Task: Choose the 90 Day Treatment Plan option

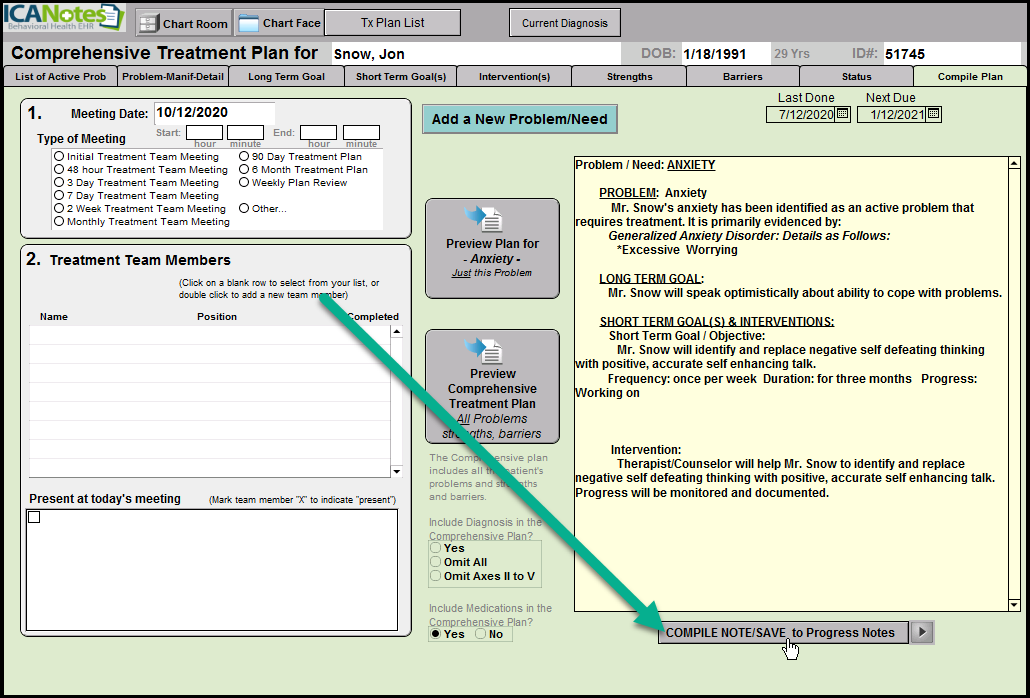Action: click(244, 157)
